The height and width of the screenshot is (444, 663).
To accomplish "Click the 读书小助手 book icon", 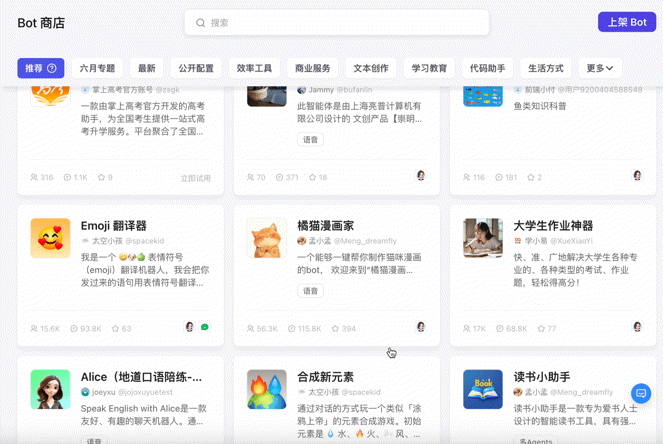I will (x=483, y=389).
